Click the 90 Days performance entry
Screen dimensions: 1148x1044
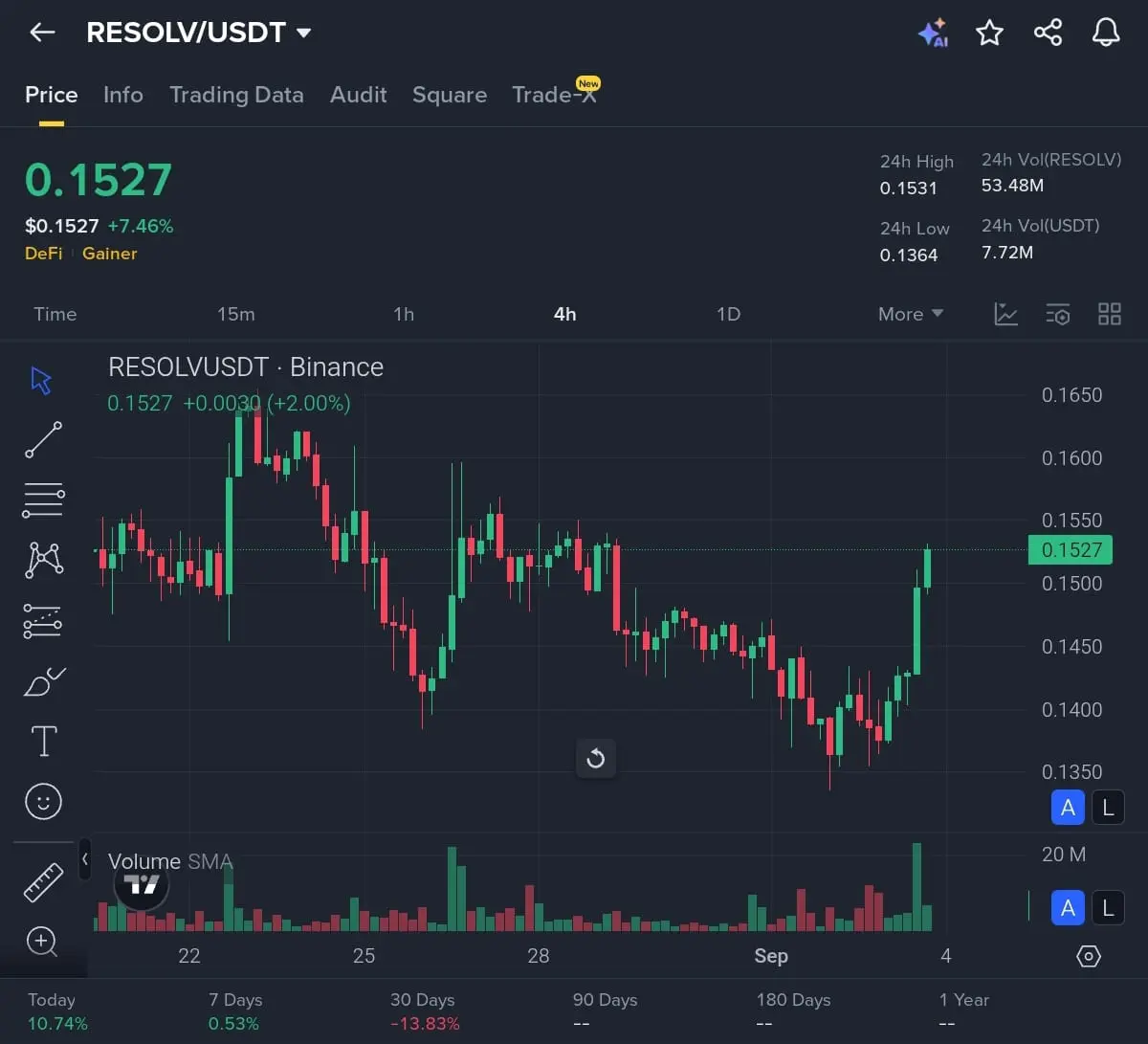click(x=605, y=1011)
